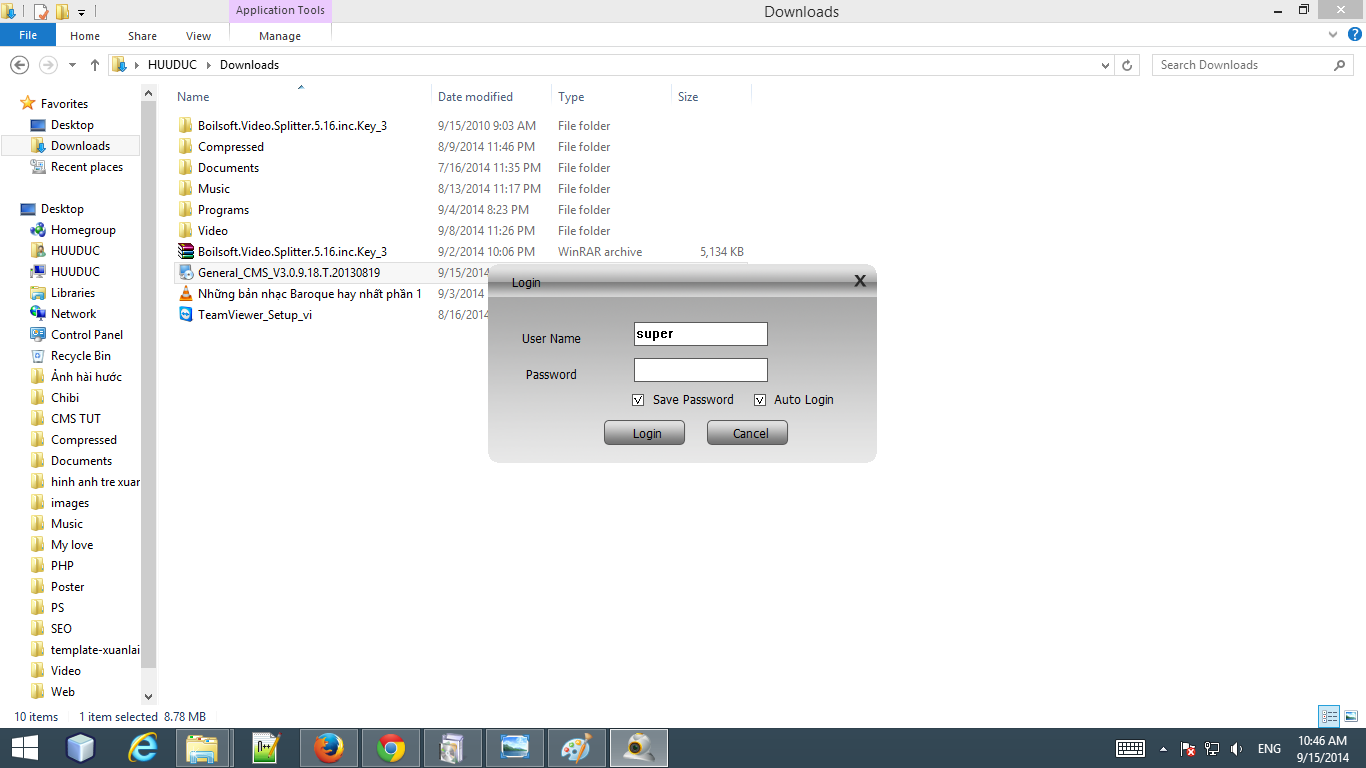Switch to large icons view

(1350, 716)
